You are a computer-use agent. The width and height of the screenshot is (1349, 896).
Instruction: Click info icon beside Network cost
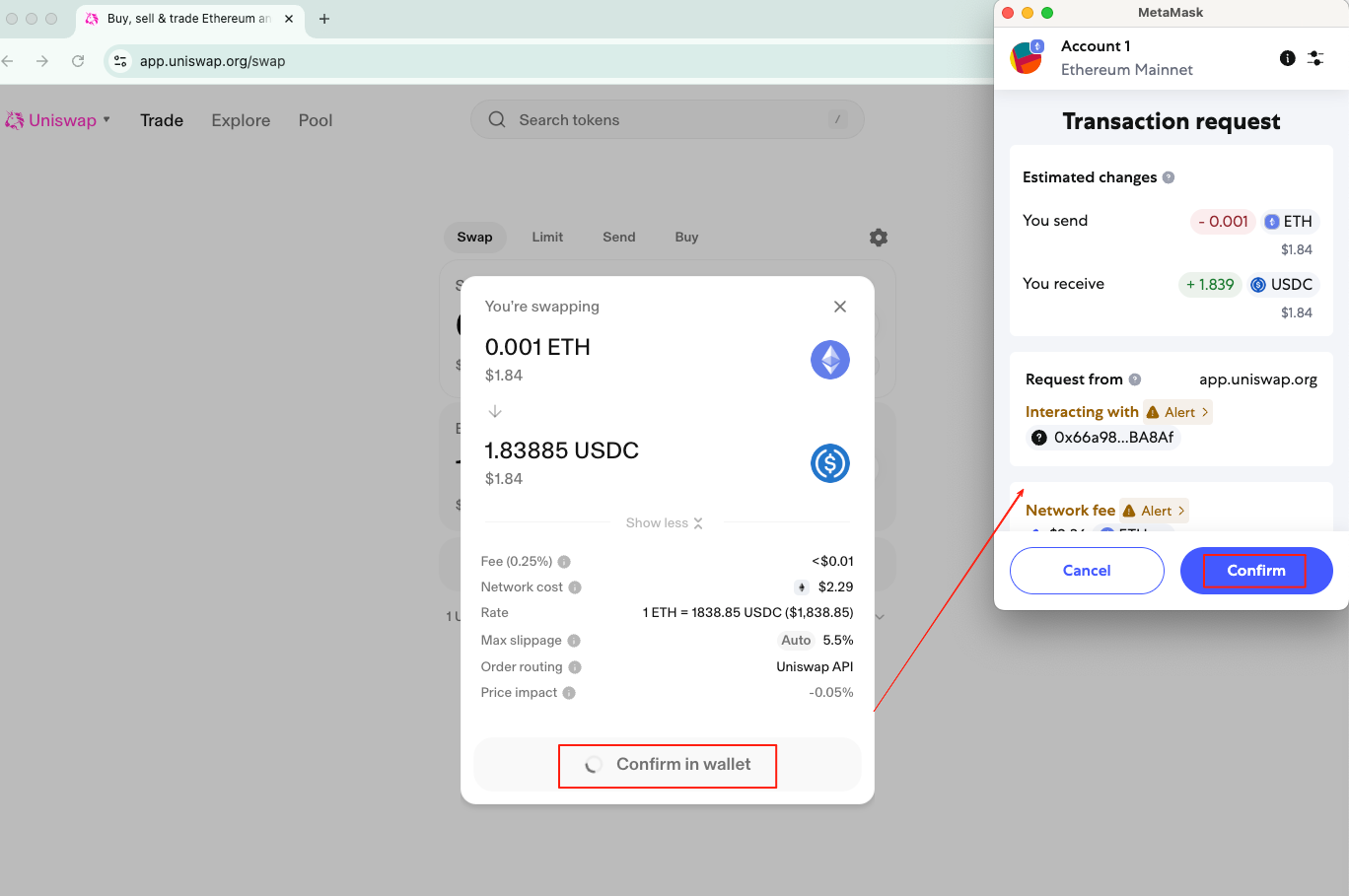tap(575, 587)
